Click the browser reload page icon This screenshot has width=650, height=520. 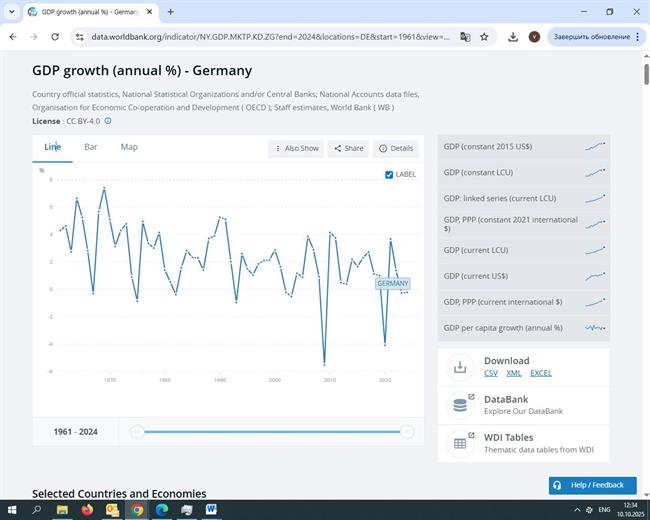tap(56, 37)
